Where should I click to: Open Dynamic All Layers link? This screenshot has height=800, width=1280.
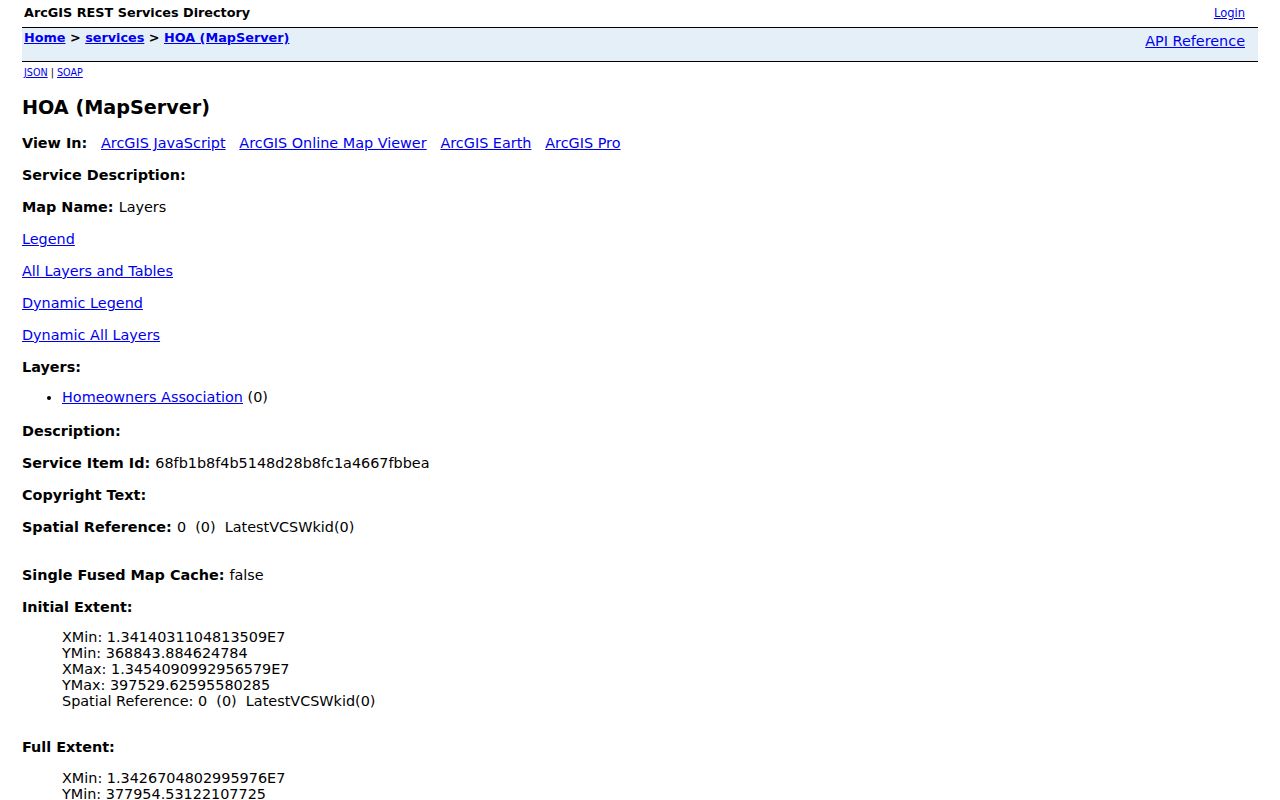click(x=91, y=335)
